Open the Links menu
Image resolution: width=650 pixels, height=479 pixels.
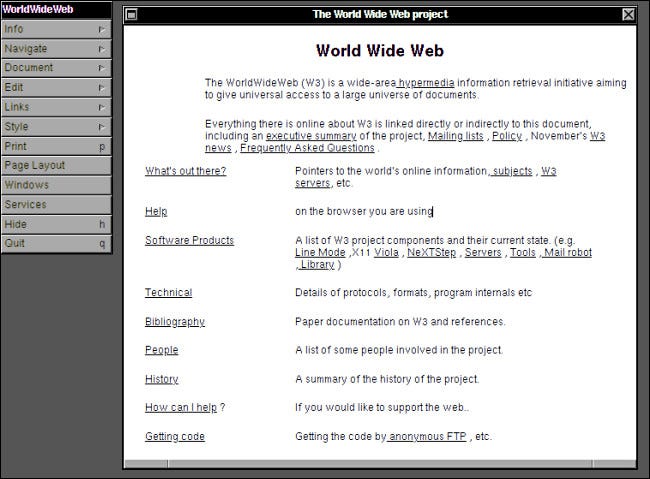[56, 107]
